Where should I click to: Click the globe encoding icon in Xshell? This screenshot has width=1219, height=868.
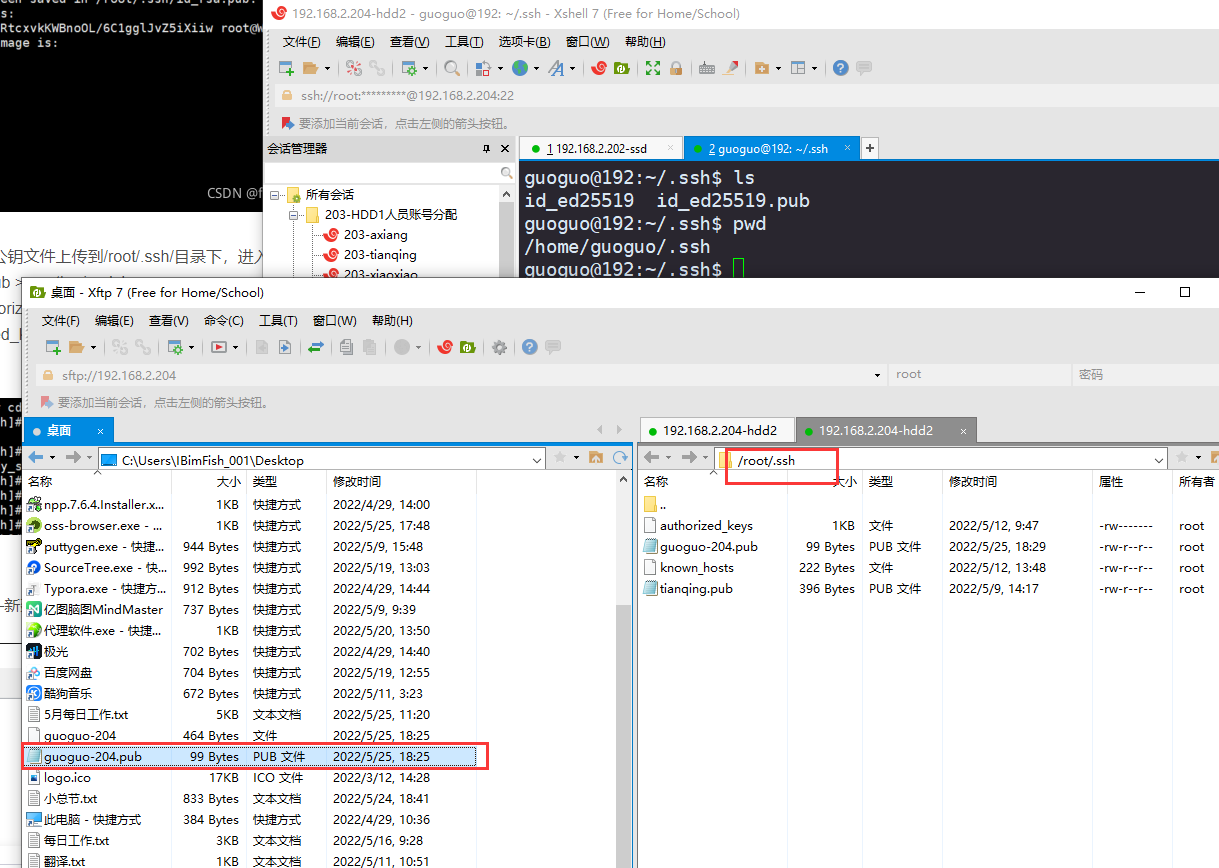[x=520, y=68]
